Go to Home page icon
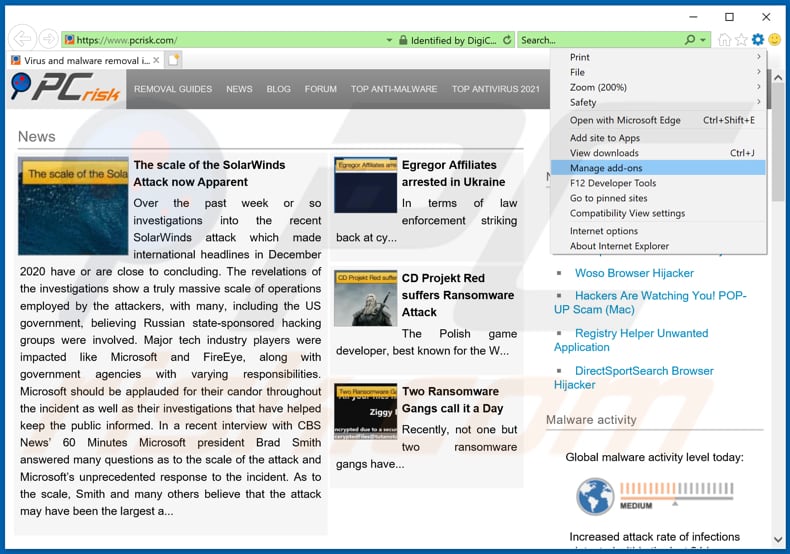The height and width of the screenshot is (554, 790). tap(724, 40)
